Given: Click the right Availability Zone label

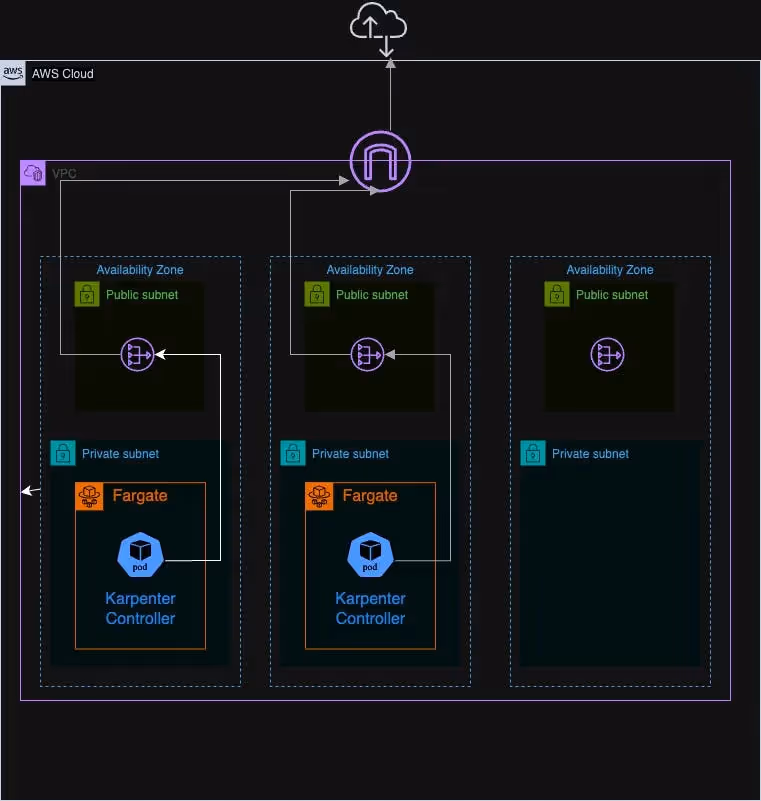Looking at the screenshot, I should (610, 270).
